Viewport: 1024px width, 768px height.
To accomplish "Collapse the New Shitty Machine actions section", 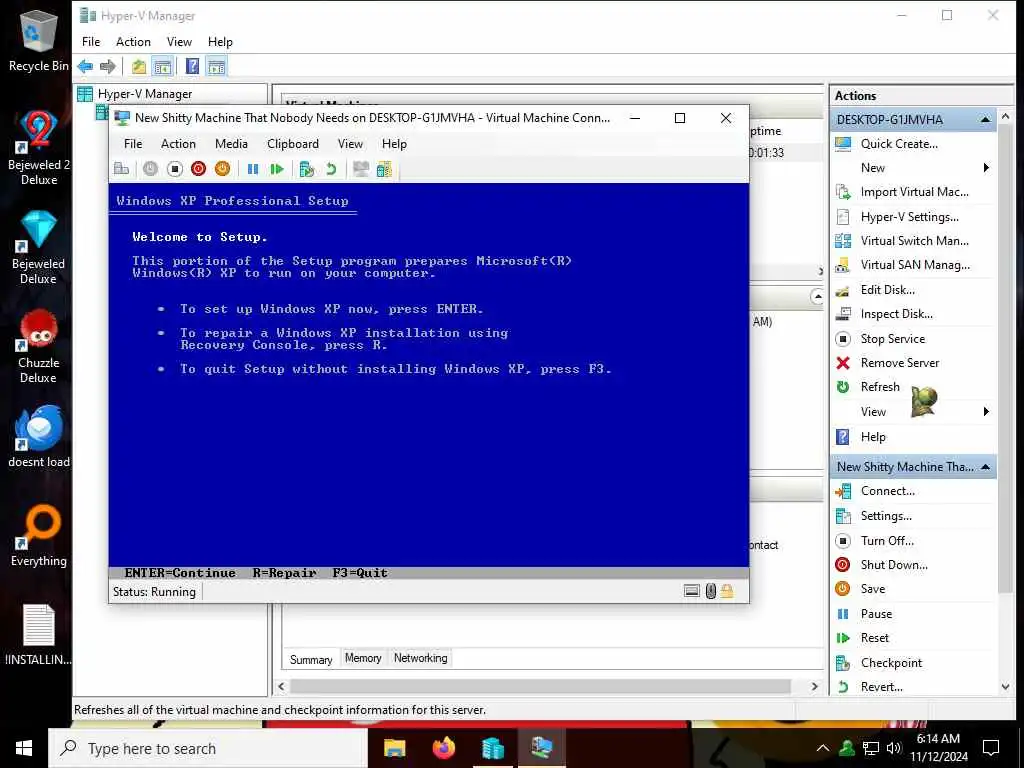I will [x=985, y=467].
